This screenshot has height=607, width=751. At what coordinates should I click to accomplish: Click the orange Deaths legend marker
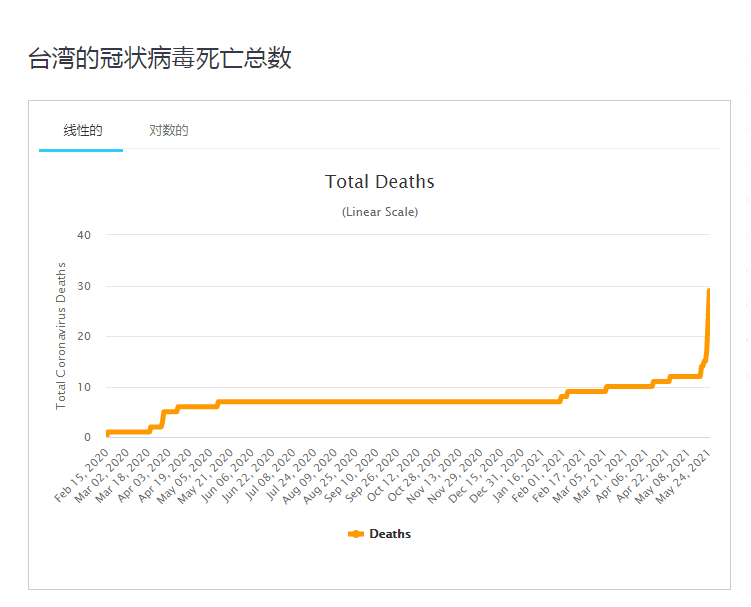point(356,534)
